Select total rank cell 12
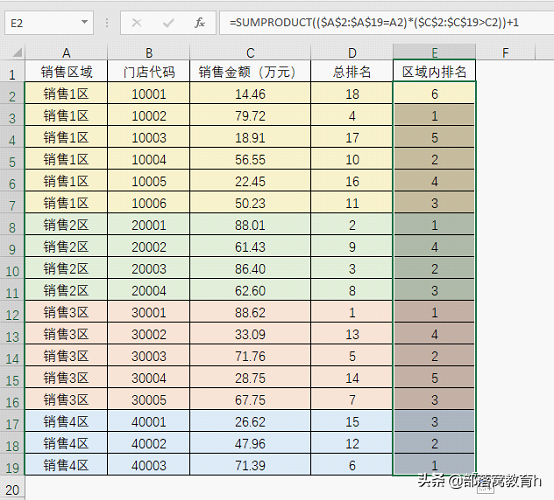The height and width of the screenshot is (500, 554). point(352,443)
